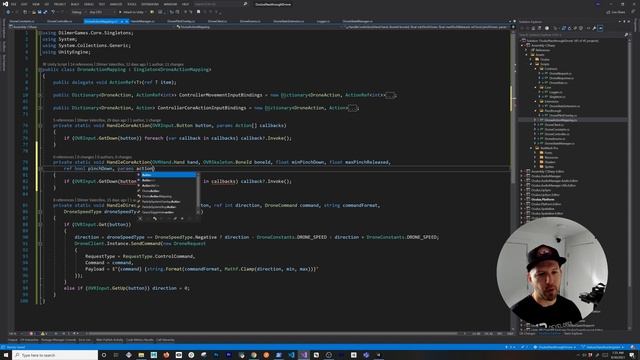The image size is (640, 360).
Task: Select DroneStateManager.cs in Solution Explorer
Action: coord(559,143)
